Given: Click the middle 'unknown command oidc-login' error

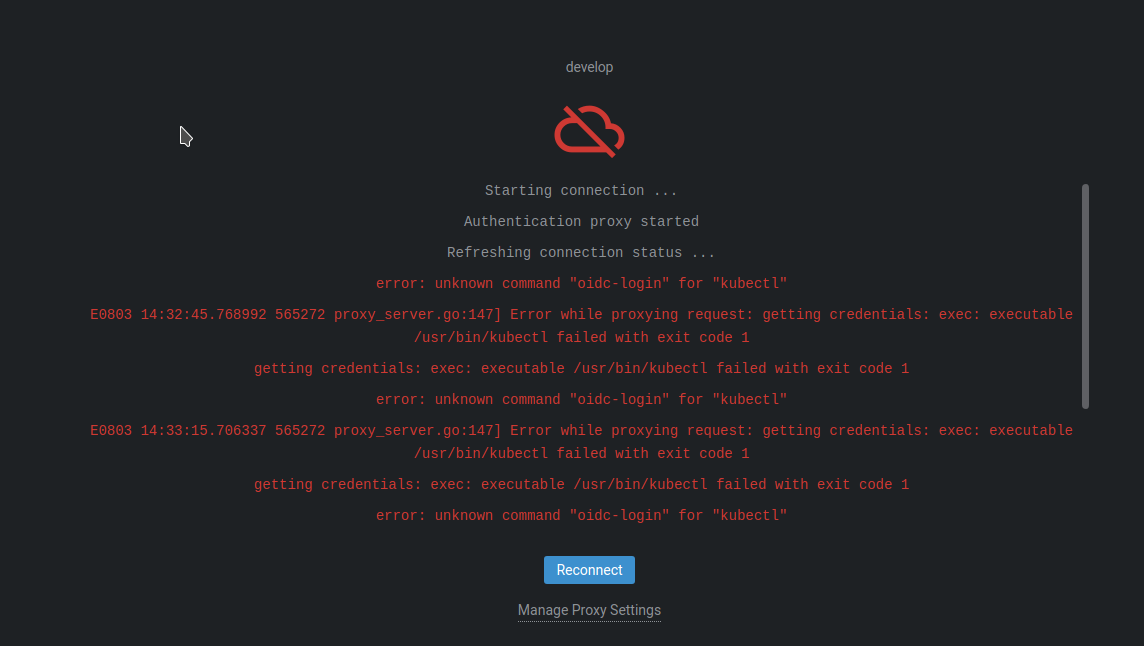Looking at the screenshot, I should [x=581, y=399].
